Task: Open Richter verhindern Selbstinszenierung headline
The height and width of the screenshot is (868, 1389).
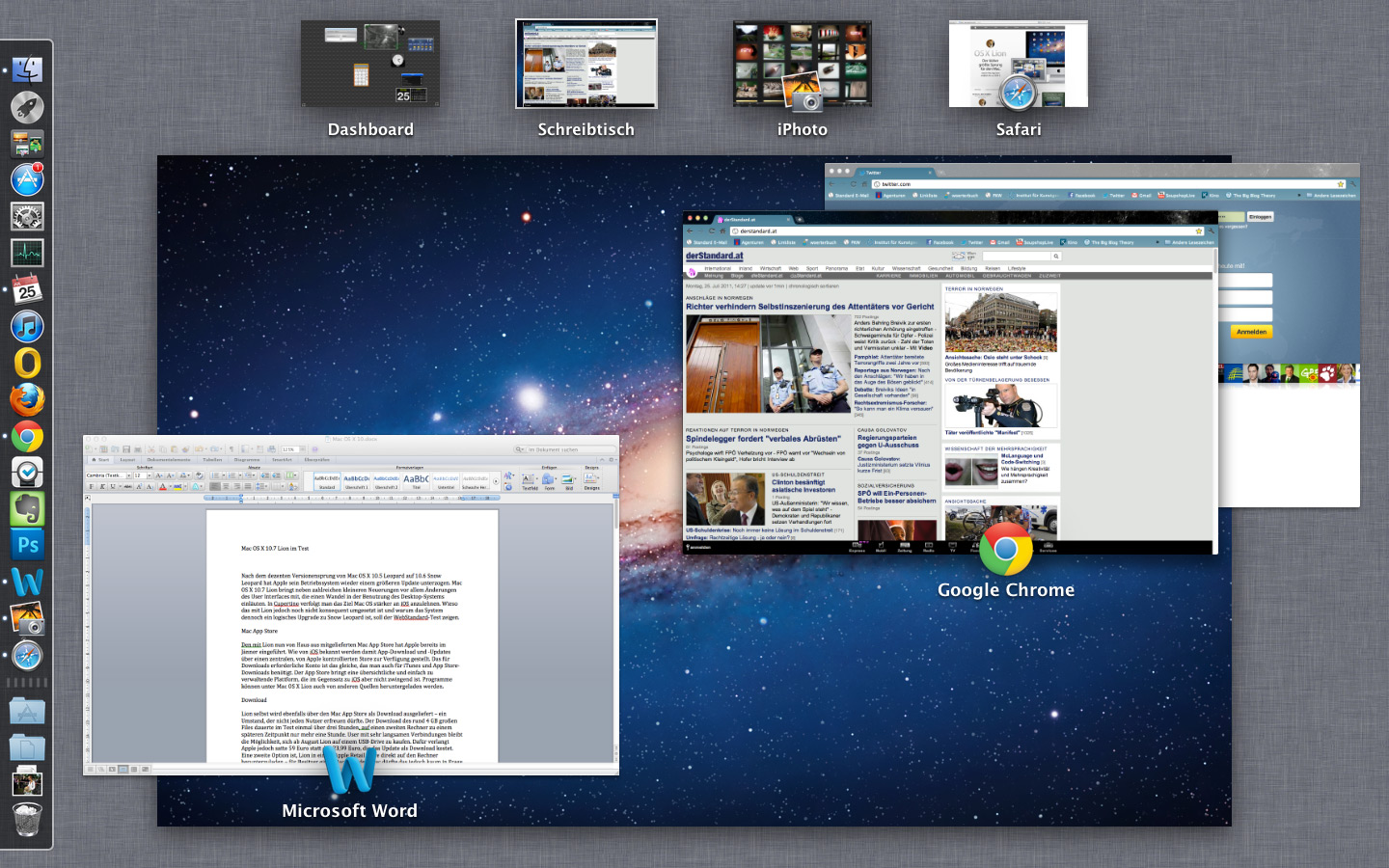Action: [x=809, y=307]
